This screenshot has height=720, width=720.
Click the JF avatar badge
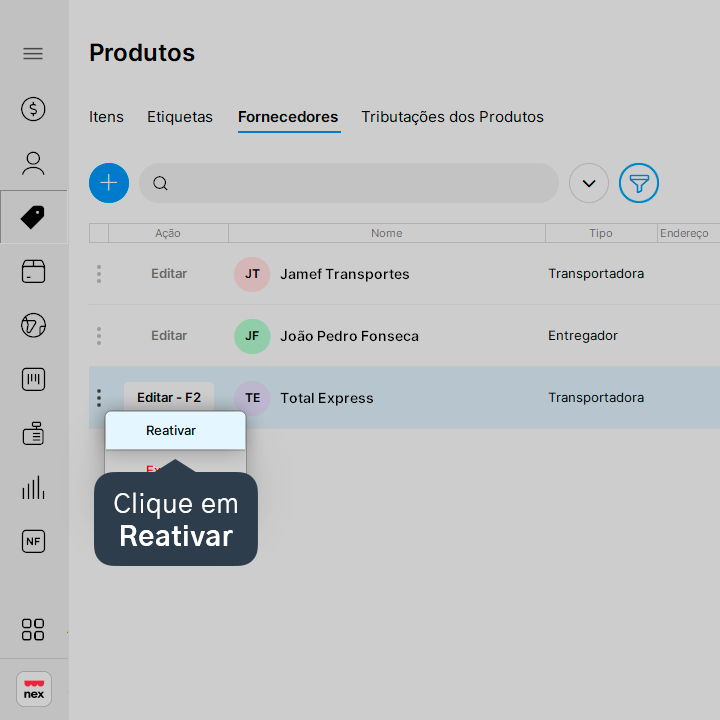pyautogui.click(x=252, y=336)
